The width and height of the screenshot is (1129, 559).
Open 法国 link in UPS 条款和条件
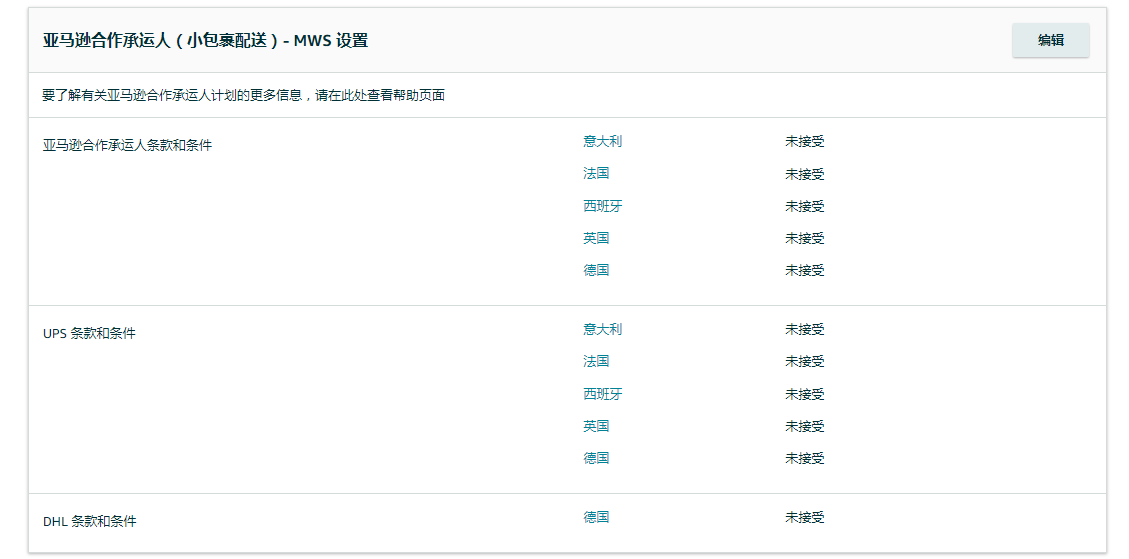click(596, 361)
